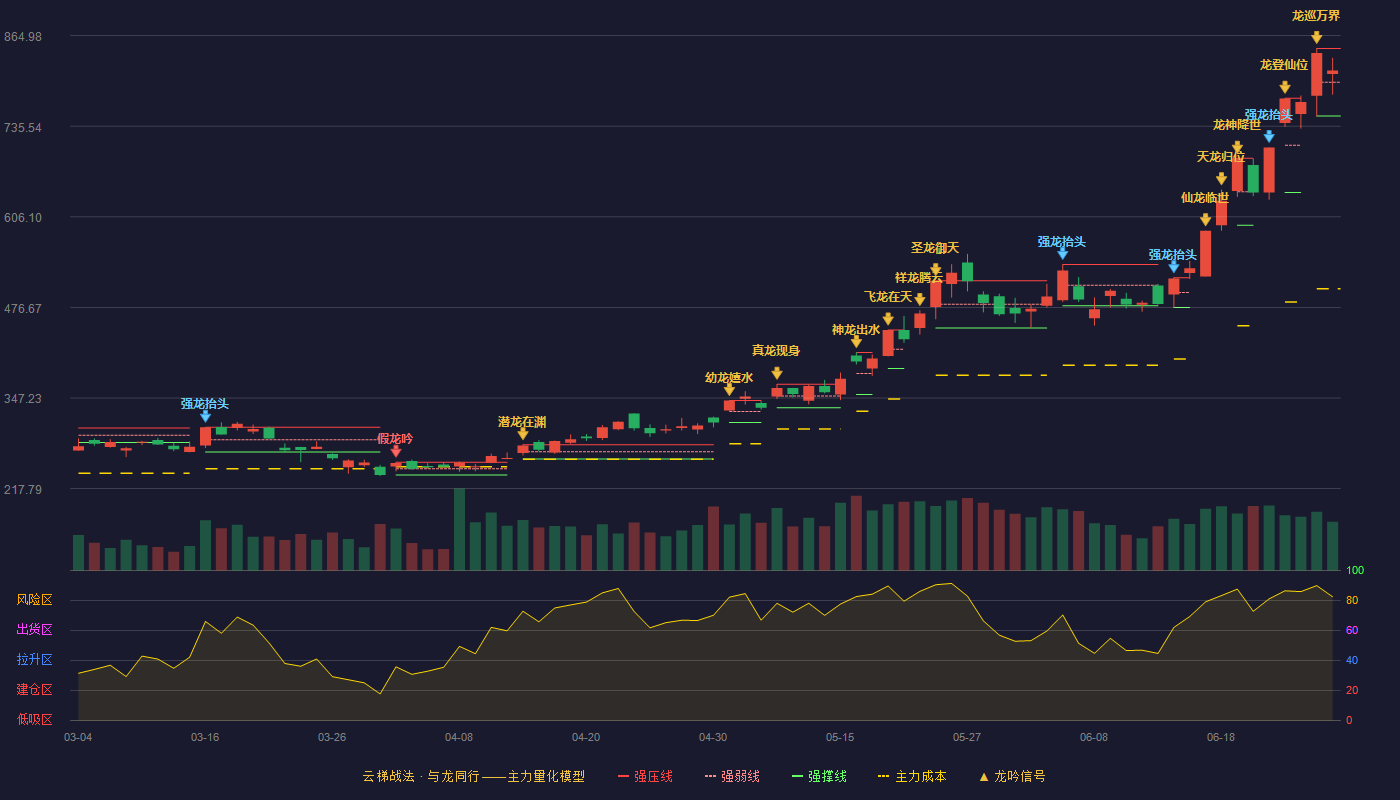This screenshot has height=800, width=1400.
Task: Click the 04-30 date axis label
Action: click(x=713, y=737)
